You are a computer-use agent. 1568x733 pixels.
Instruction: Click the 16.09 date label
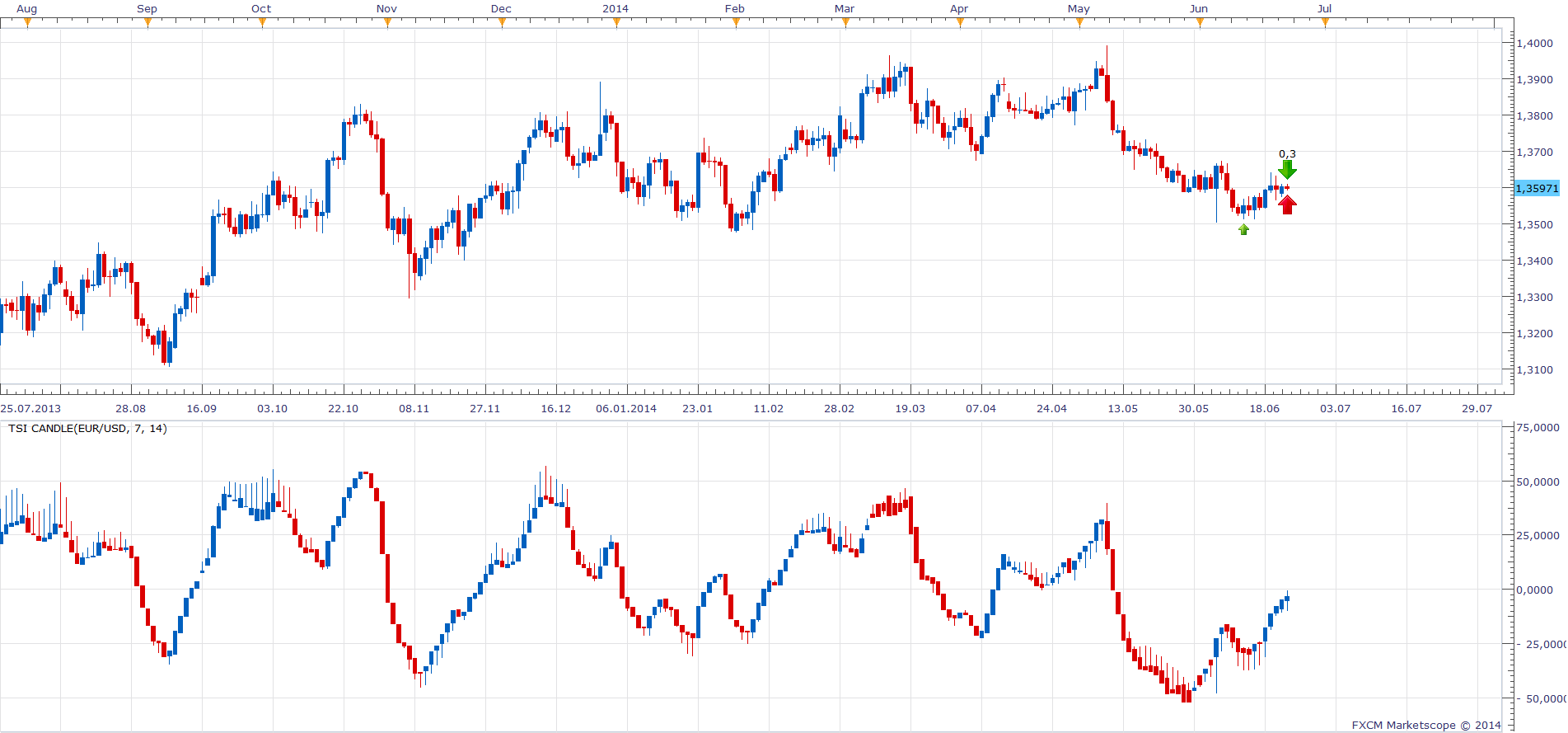pyautogui.click(x=201, y=408)
